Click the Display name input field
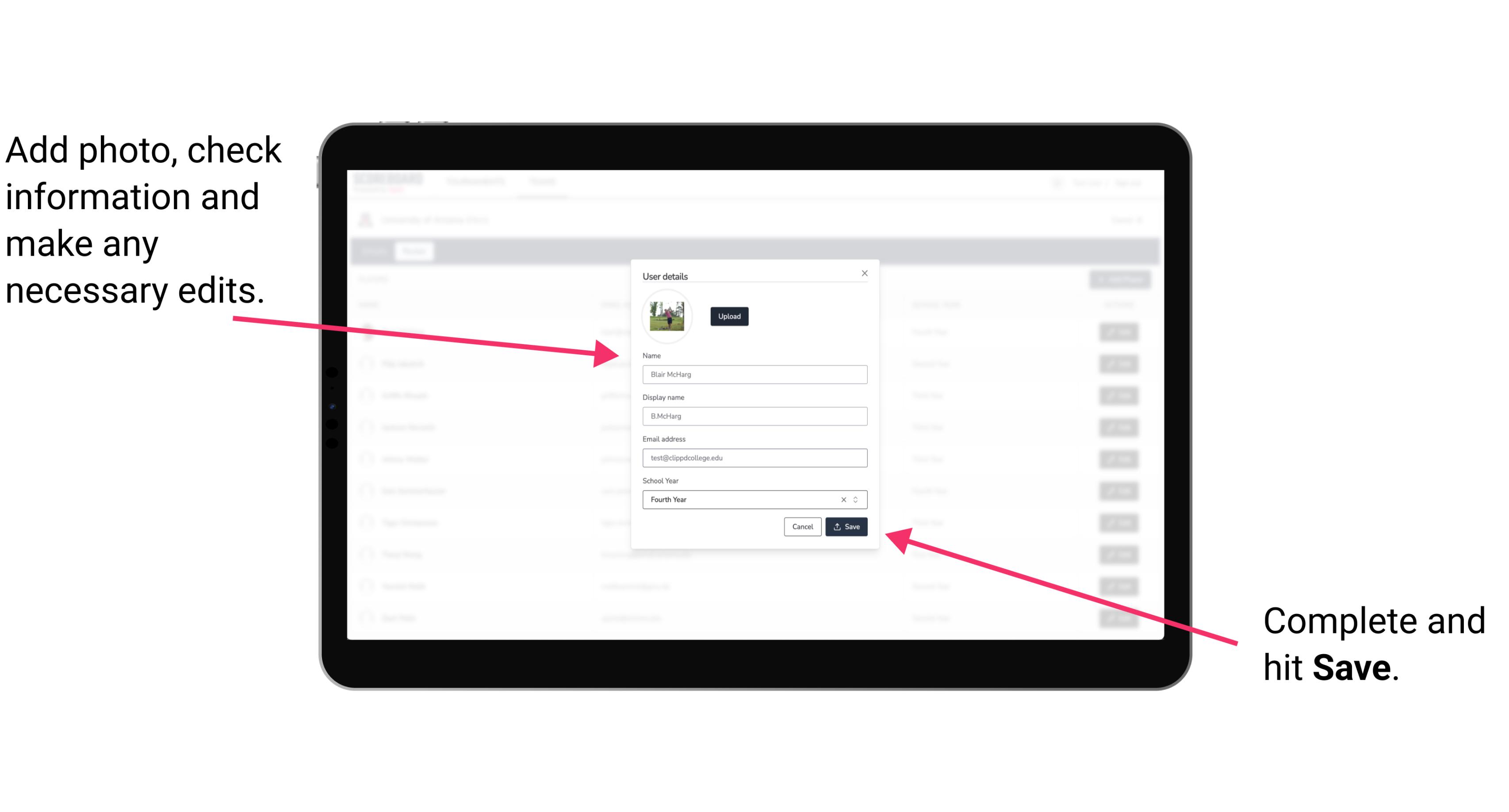1509x812 pixels. (x=754, y=416)
